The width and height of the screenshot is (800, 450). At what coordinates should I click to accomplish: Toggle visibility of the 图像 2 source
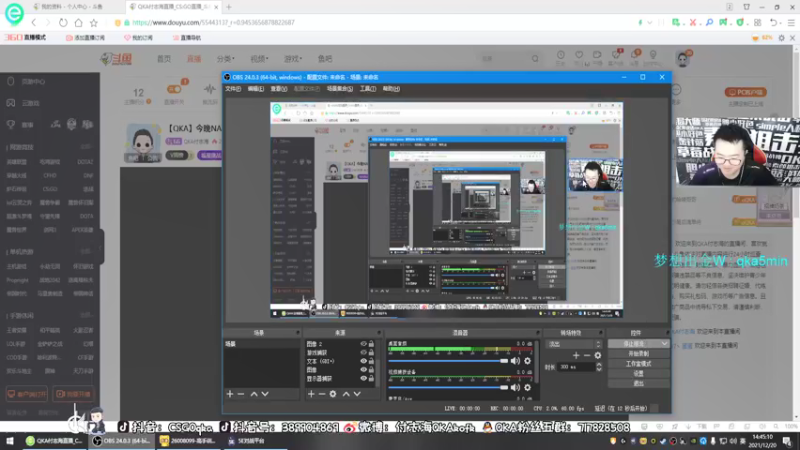pyautogui.click(x=363, y=344)
